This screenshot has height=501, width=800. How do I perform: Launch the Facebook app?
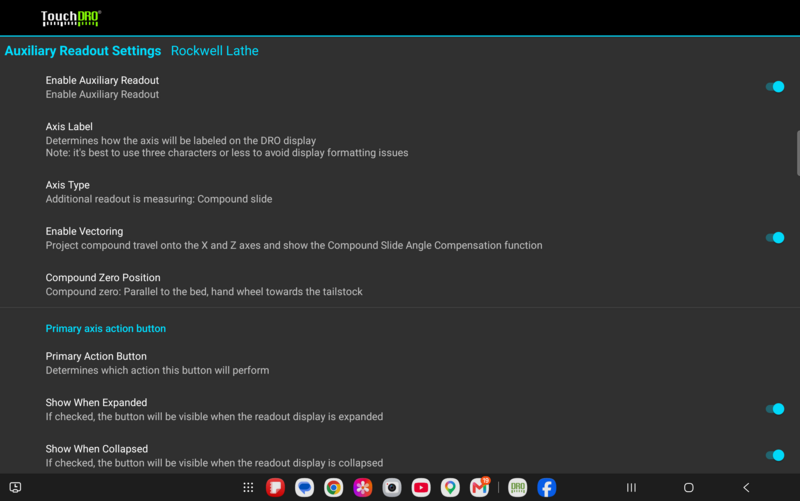pos(546,488)
